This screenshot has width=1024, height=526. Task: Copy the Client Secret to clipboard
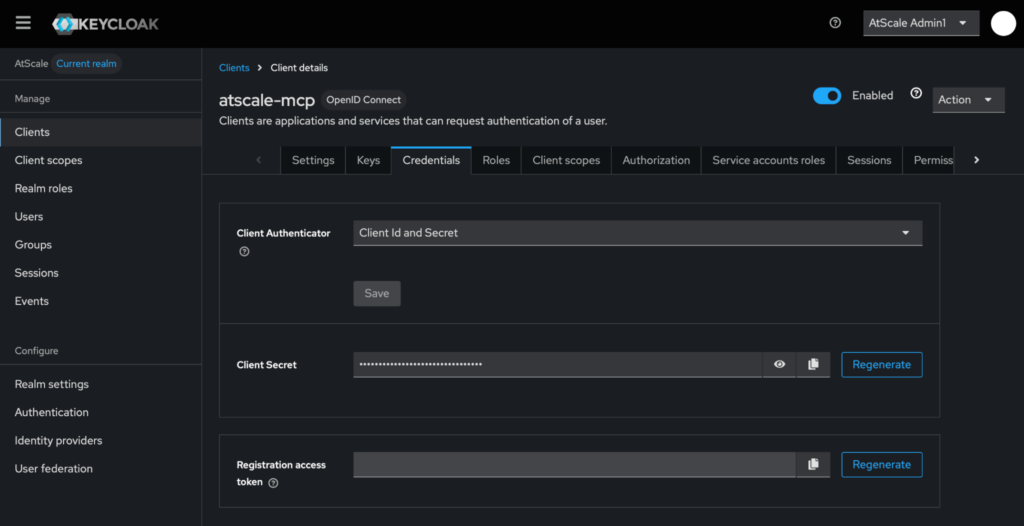coord(813,365)
